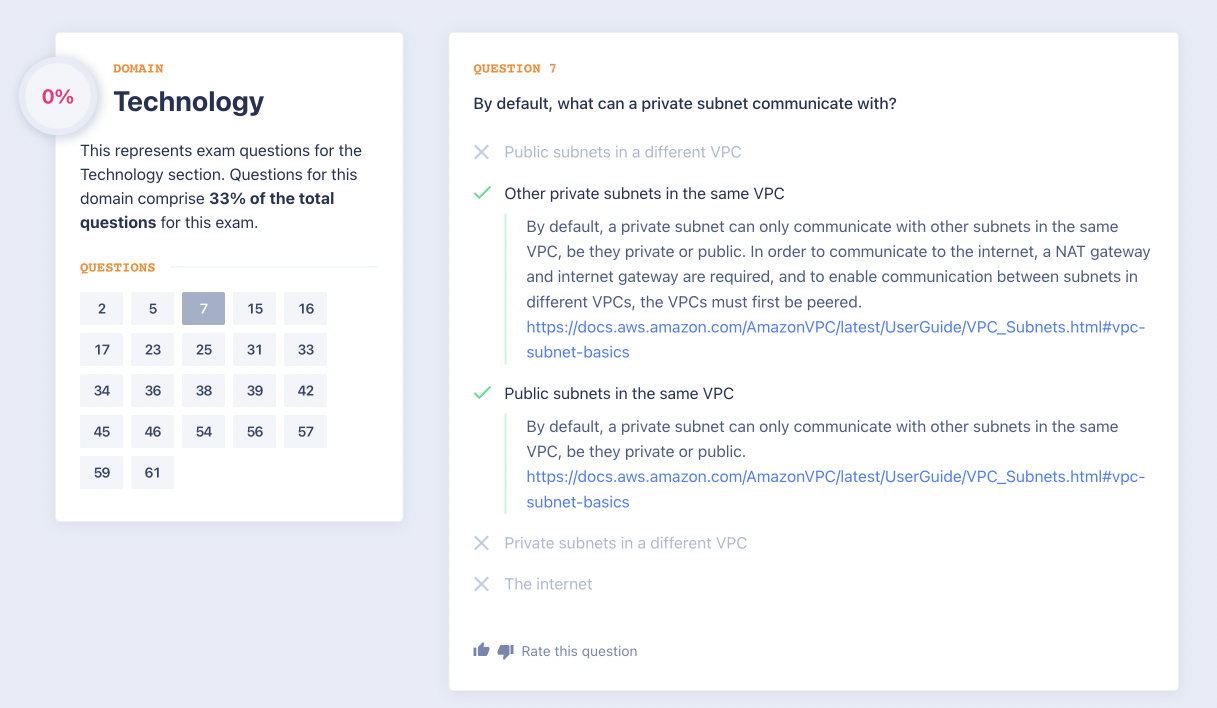Screen dimensions: 1217x708
Task: Select "The internet" answer option
Action: tap(548, 584)
